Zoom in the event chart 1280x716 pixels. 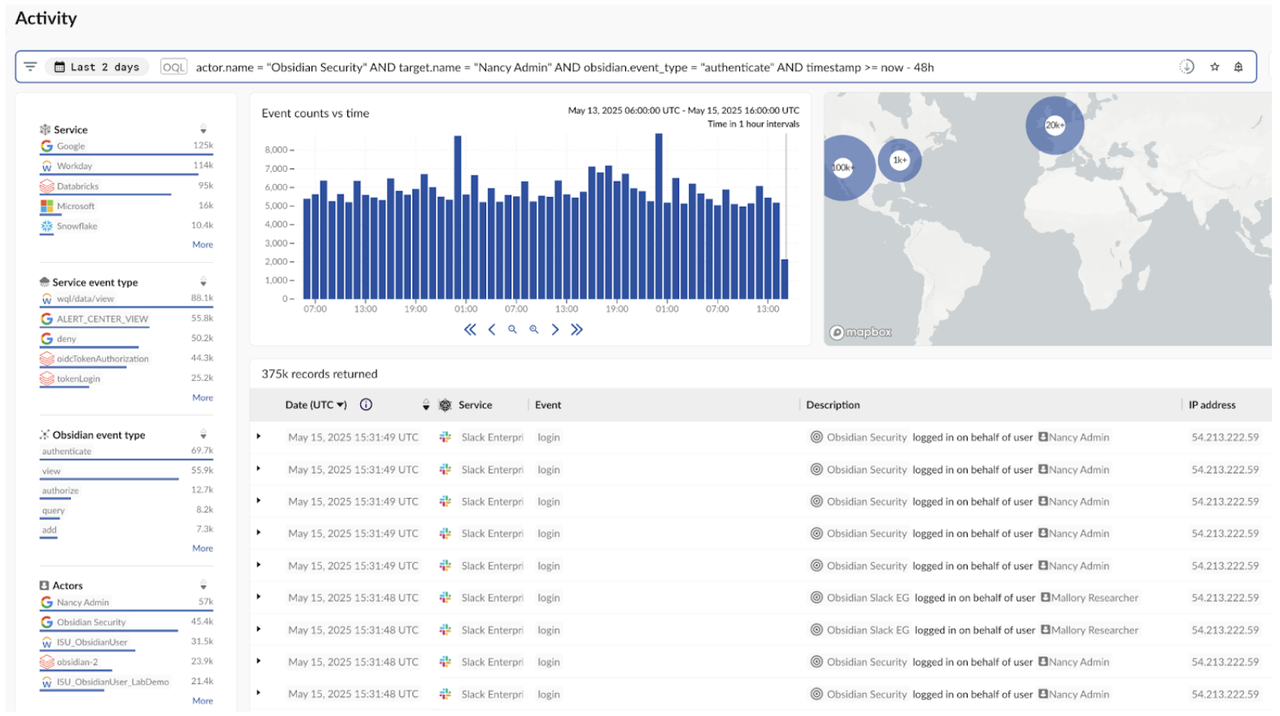(x=534, y=330)
